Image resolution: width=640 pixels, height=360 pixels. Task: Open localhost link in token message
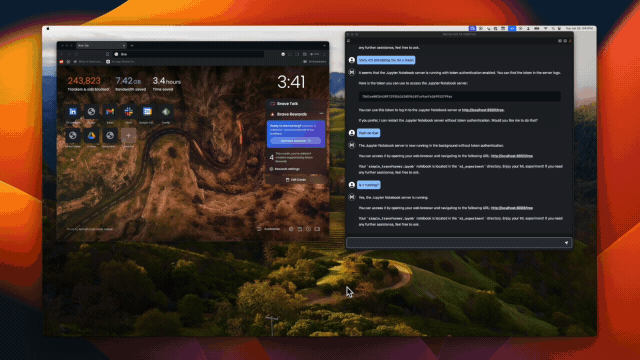click(x=483, y=110)
